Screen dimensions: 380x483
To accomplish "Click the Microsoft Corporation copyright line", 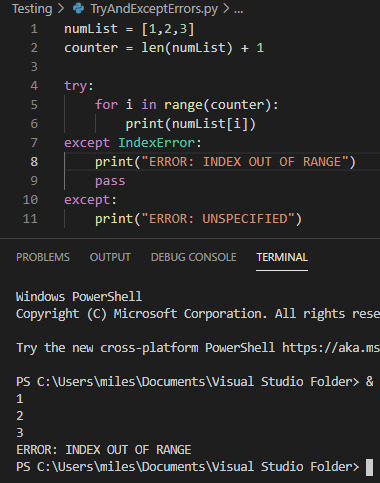I will coord(198,314).
